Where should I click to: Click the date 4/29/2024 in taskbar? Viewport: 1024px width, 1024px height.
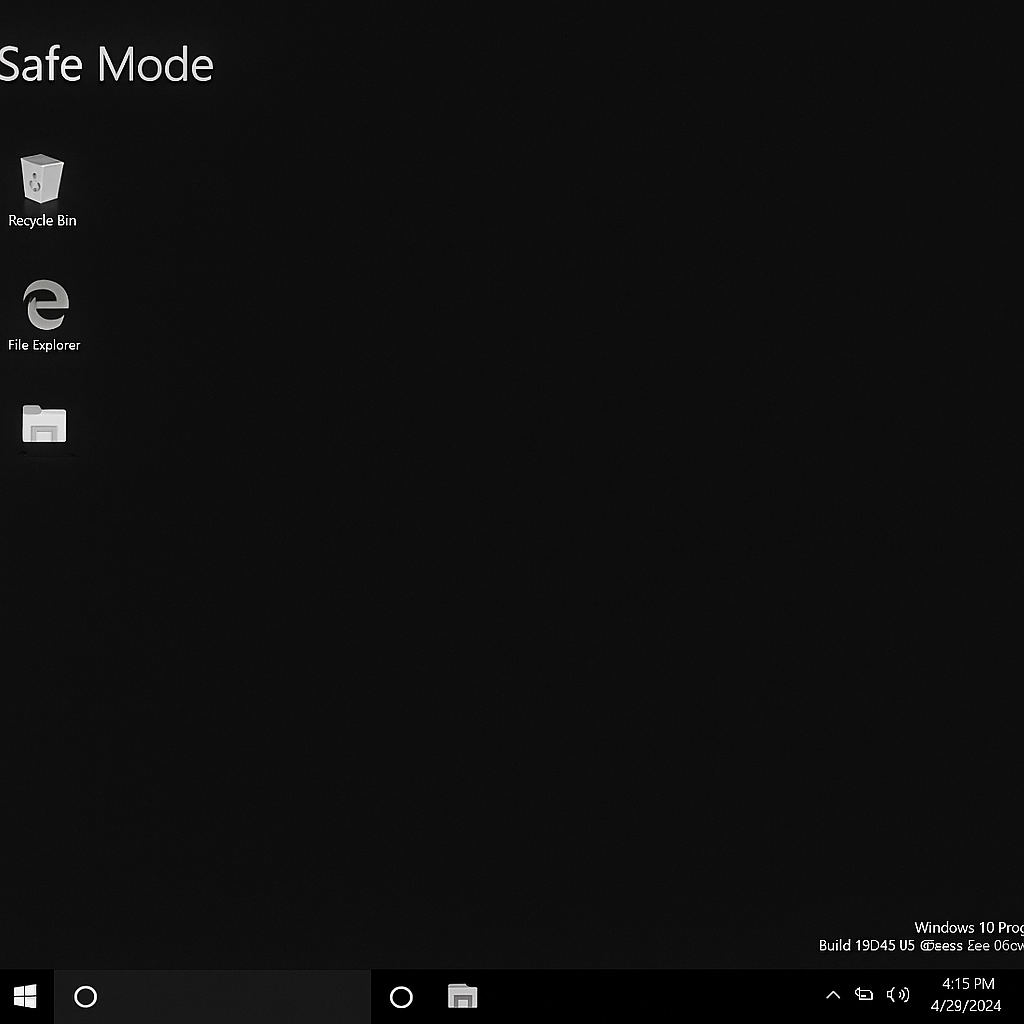click(x=965, y=1006)
